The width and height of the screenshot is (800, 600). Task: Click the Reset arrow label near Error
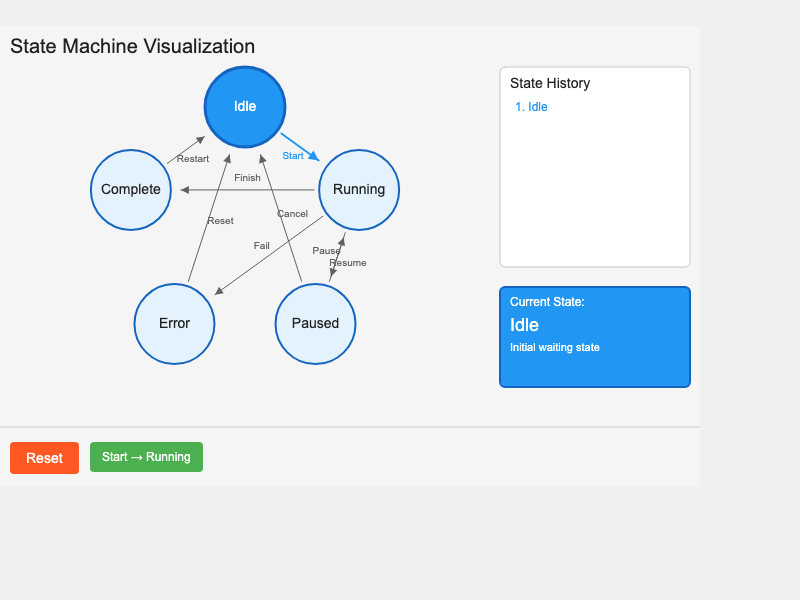220,221
